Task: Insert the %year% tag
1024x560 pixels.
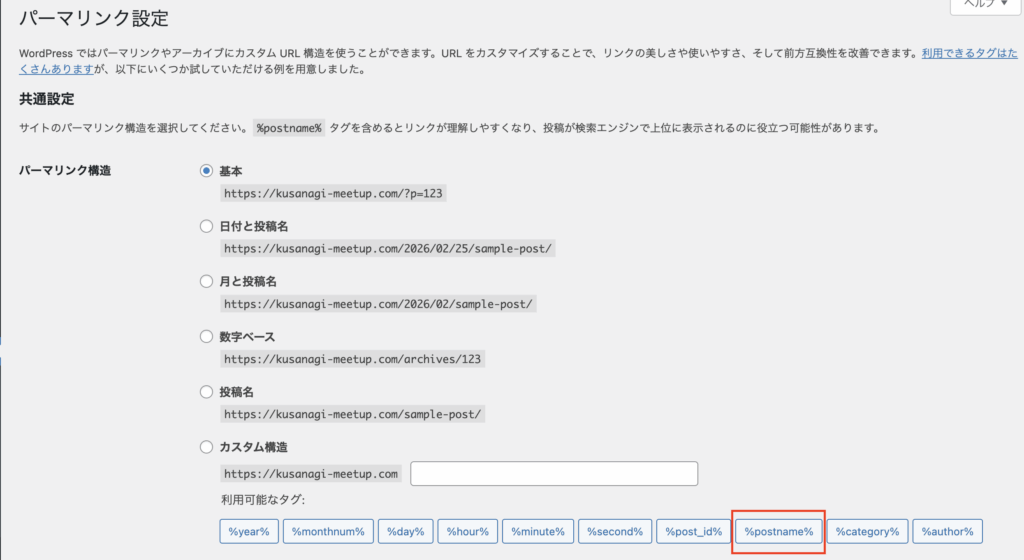Action: point(249,531)
